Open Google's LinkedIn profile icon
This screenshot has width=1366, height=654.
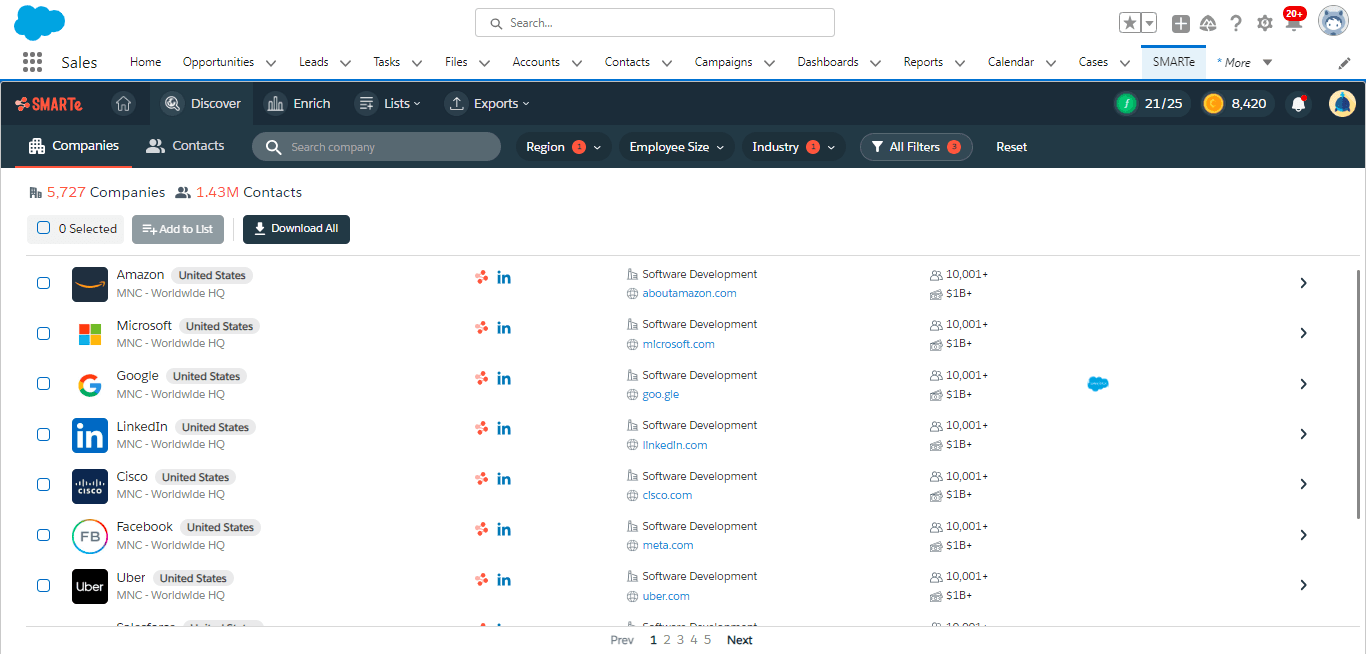[504, 378]
